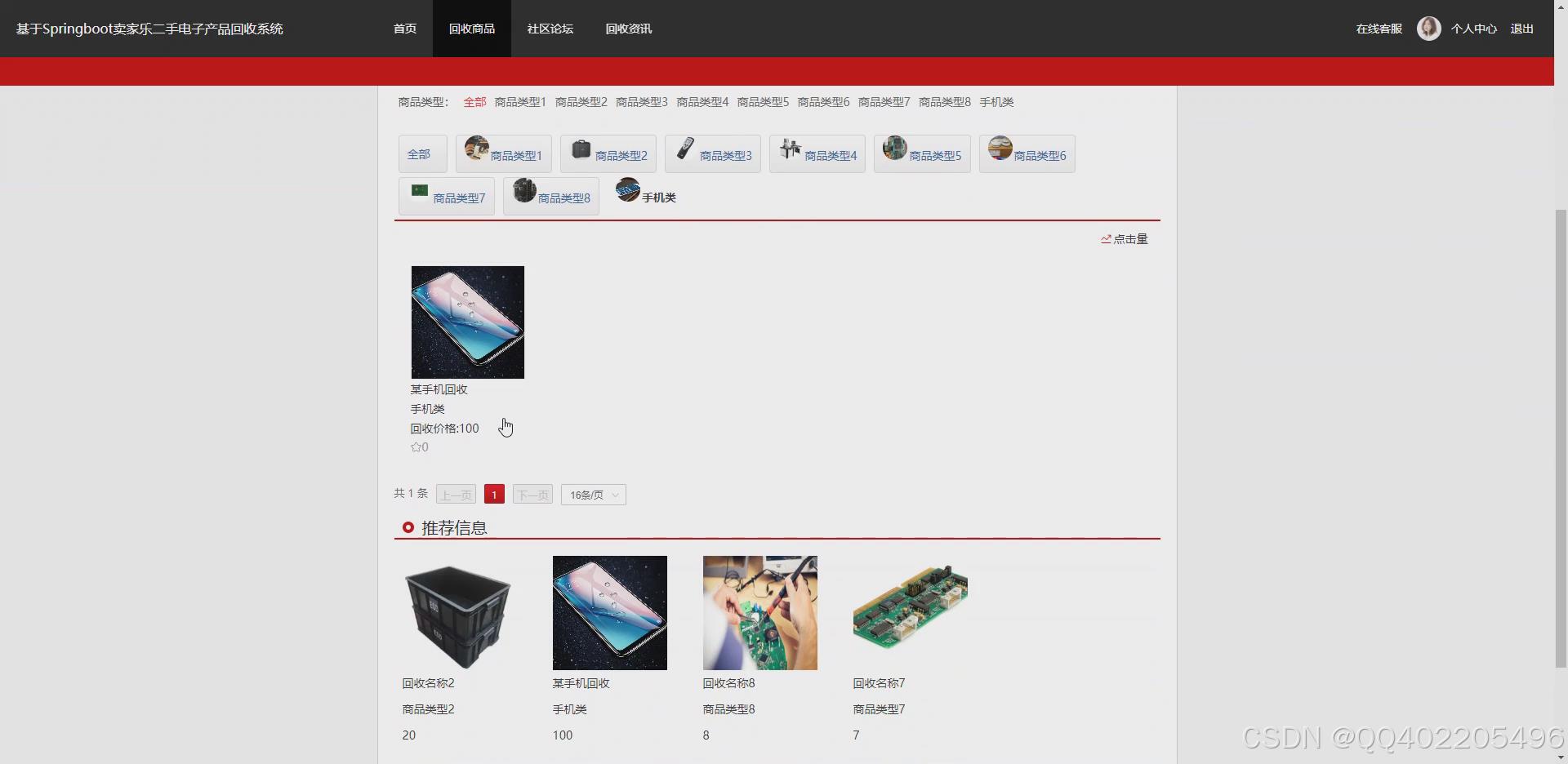Switch to the 社区论坛 tab
Screen dimensions: 1568x764
pyautogui.click(x=550, y=29)
